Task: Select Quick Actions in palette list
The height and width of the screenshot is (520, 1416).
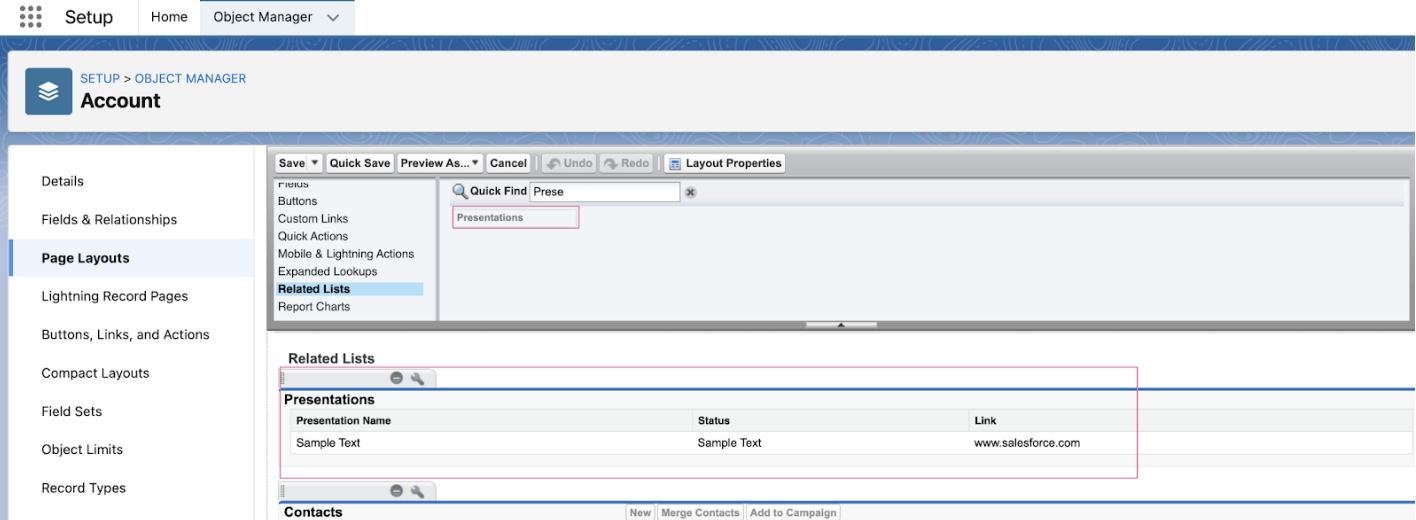Action: pyautogui.click(x=313, y=236)
